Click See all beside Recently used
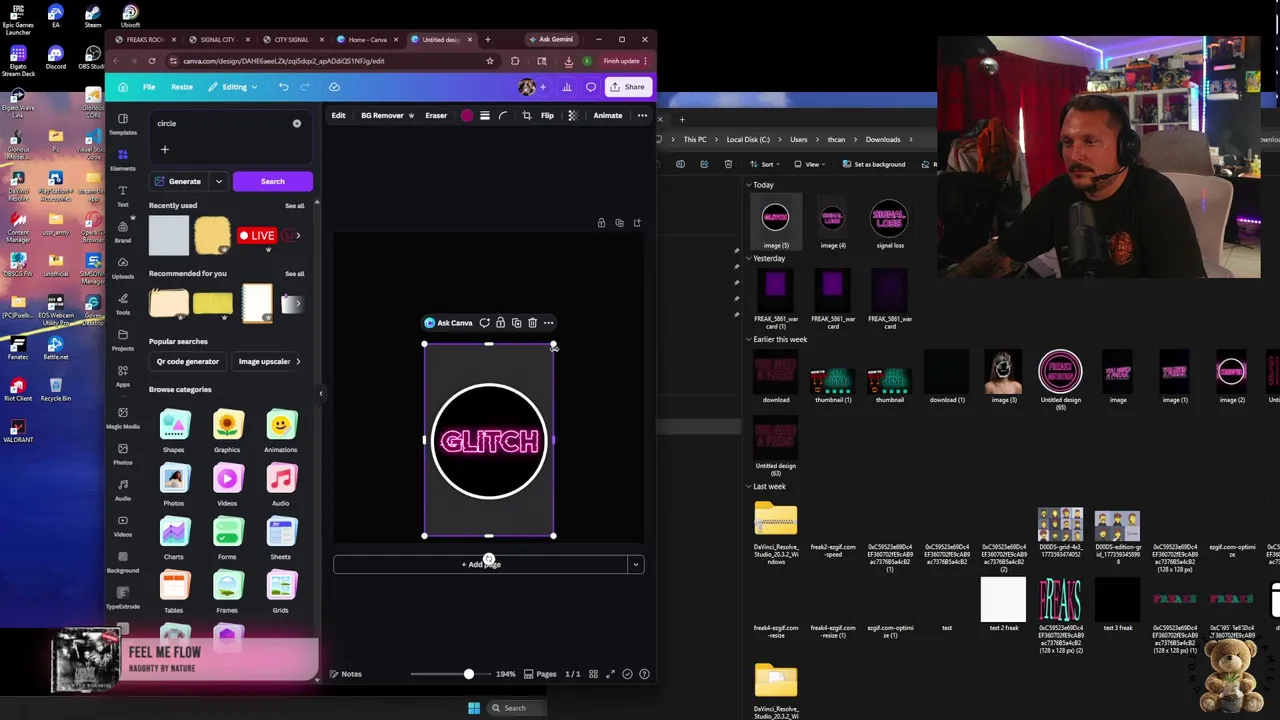1280x720 pixels. click(294, 206)
